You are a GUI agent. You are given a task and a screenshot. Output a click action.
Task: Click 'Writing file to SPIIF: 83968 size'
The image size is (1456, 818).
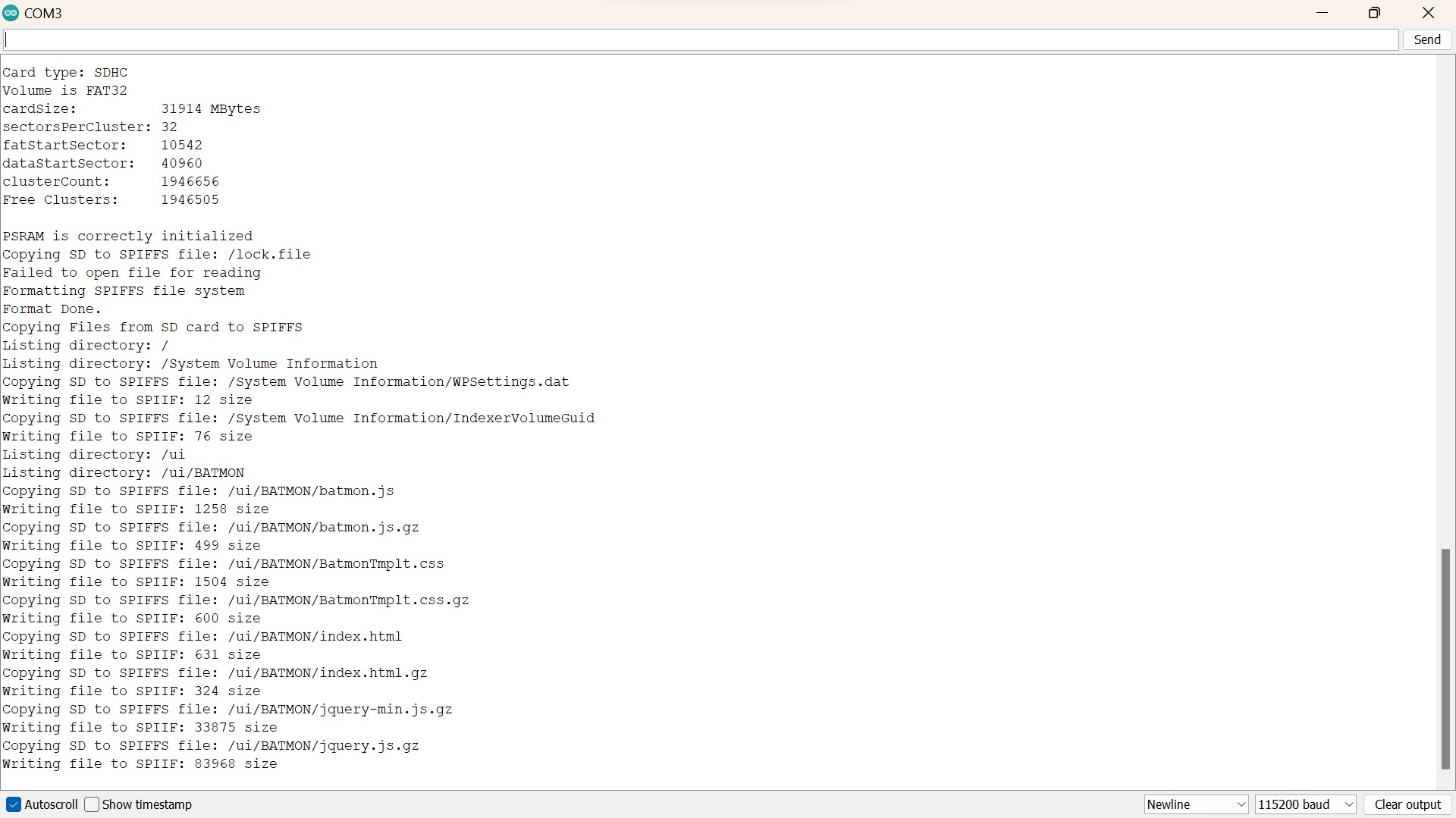[140, 764]
